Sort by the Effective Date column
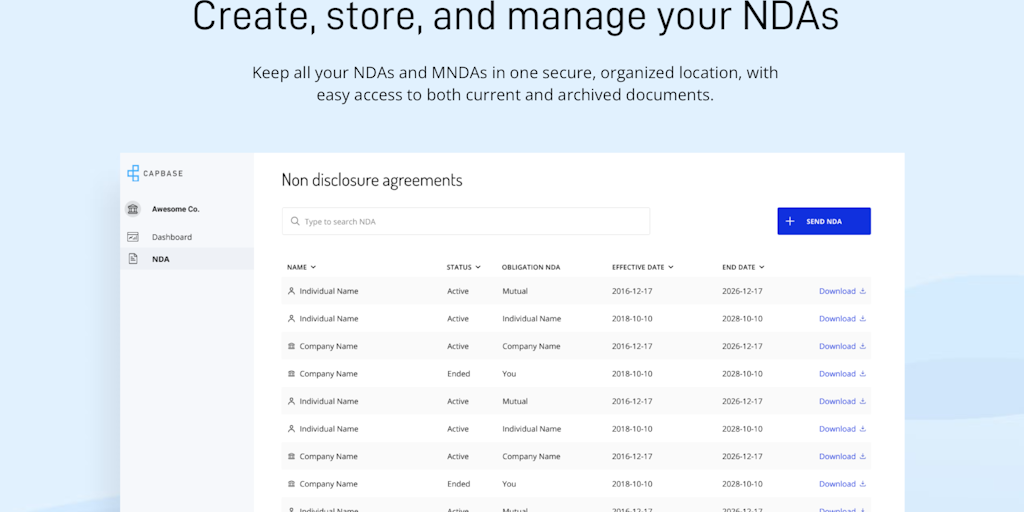Screen dimensions: 1024x512 click(x=642, y=267)
